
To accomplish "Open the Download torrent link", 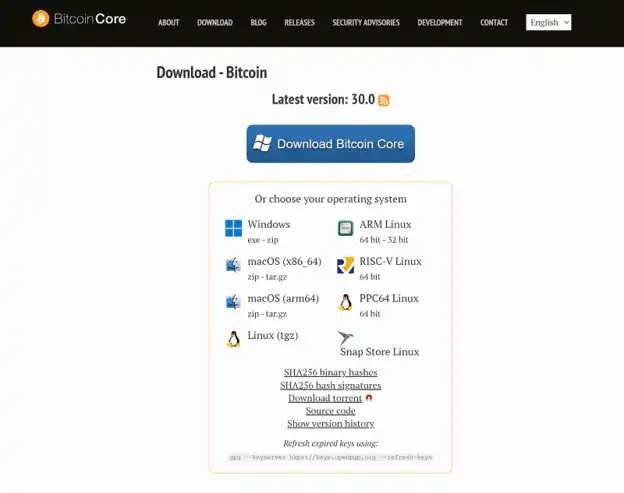I will 325,398.
